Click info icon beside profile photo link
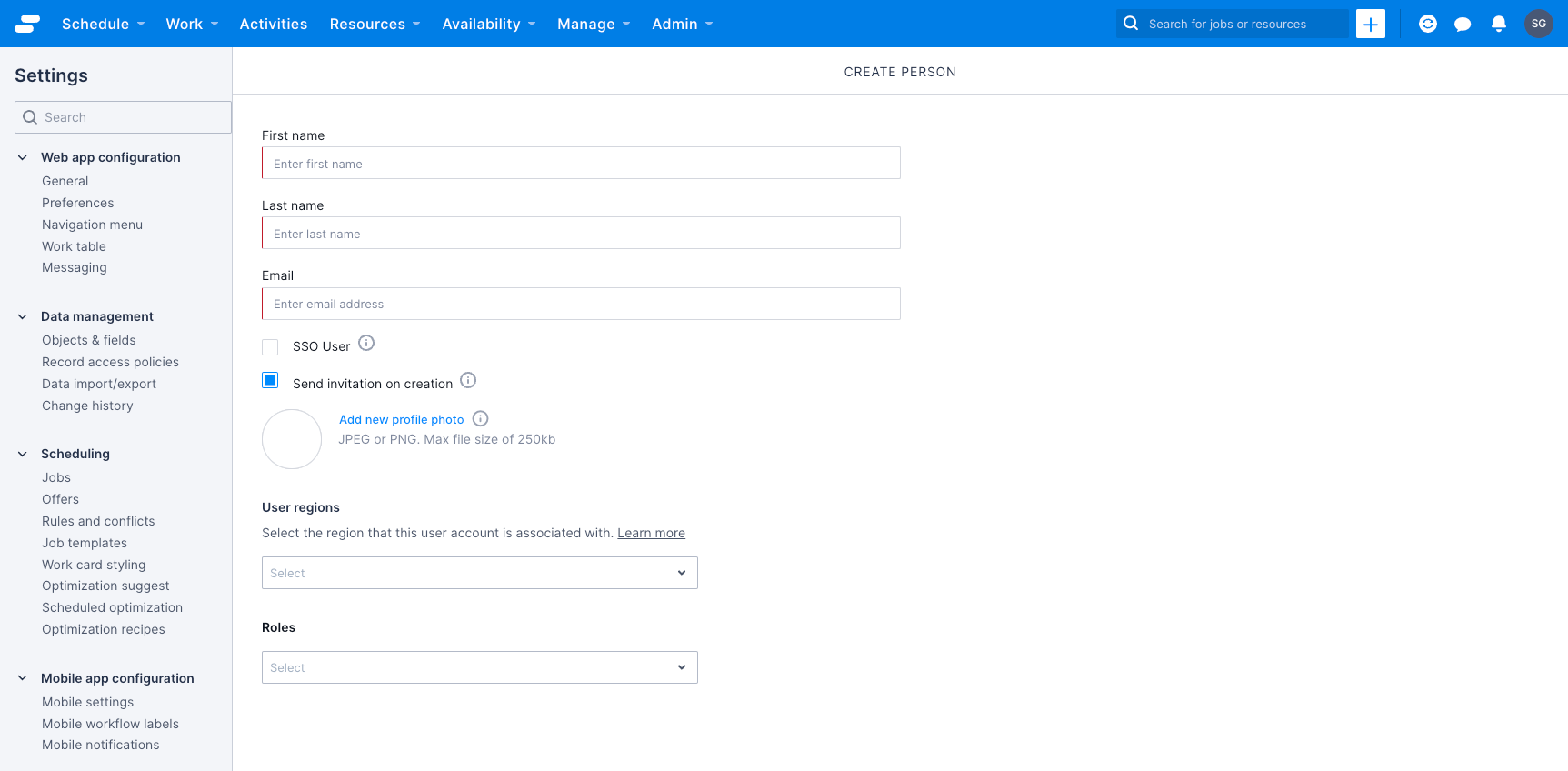Screen dimensions: 1568x771 pyautogui.click(x=481, y=418)
